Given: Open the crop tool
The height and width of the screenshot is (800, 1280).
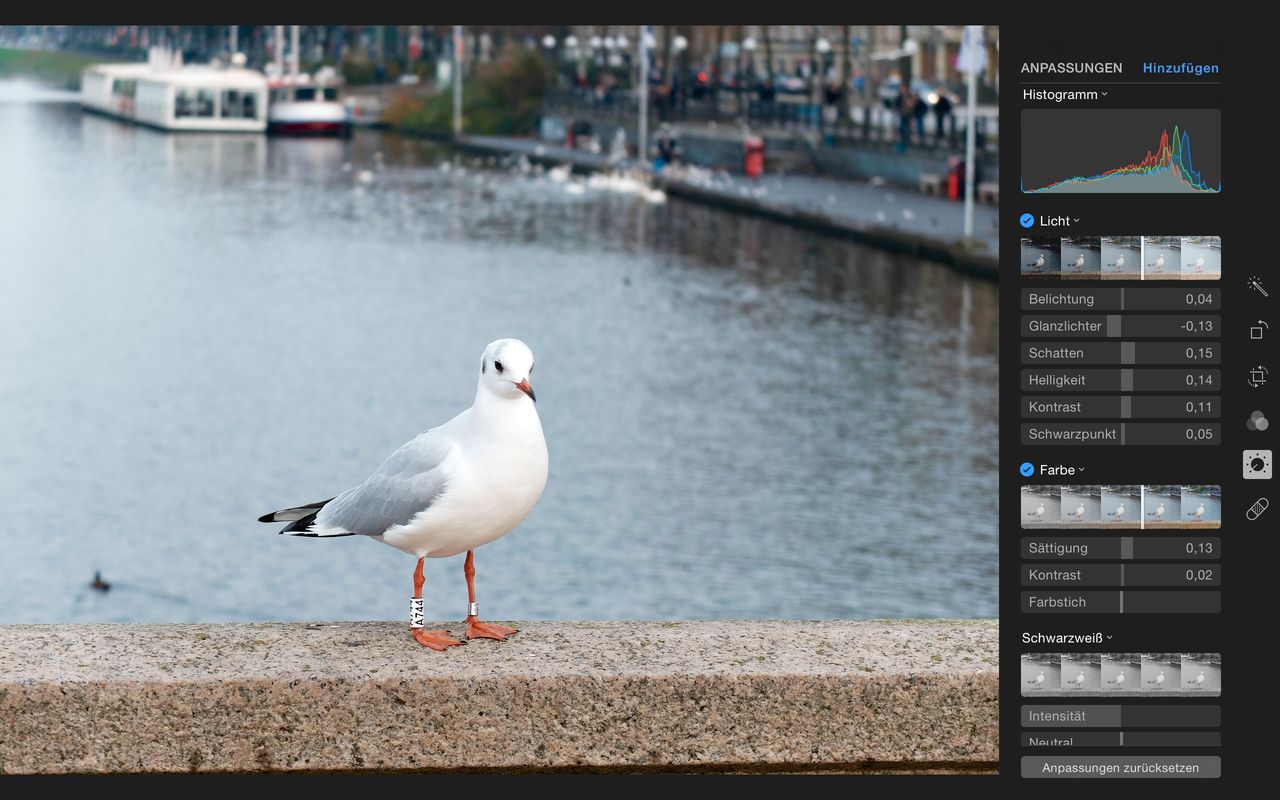Looking at the screenshot, I should 1257,376.
